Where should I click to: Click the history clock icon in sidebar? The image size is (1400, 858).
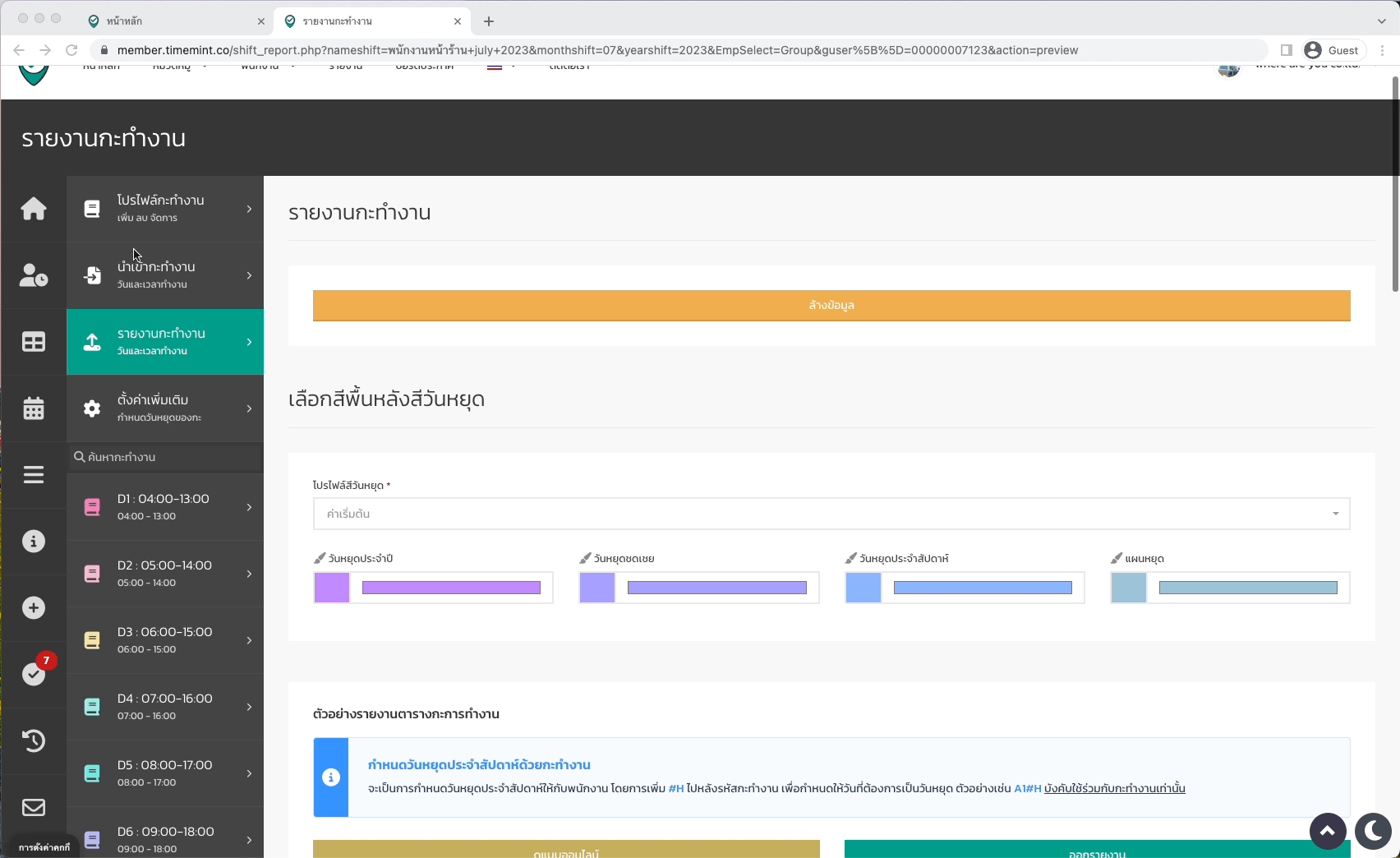tap(34, 741)
